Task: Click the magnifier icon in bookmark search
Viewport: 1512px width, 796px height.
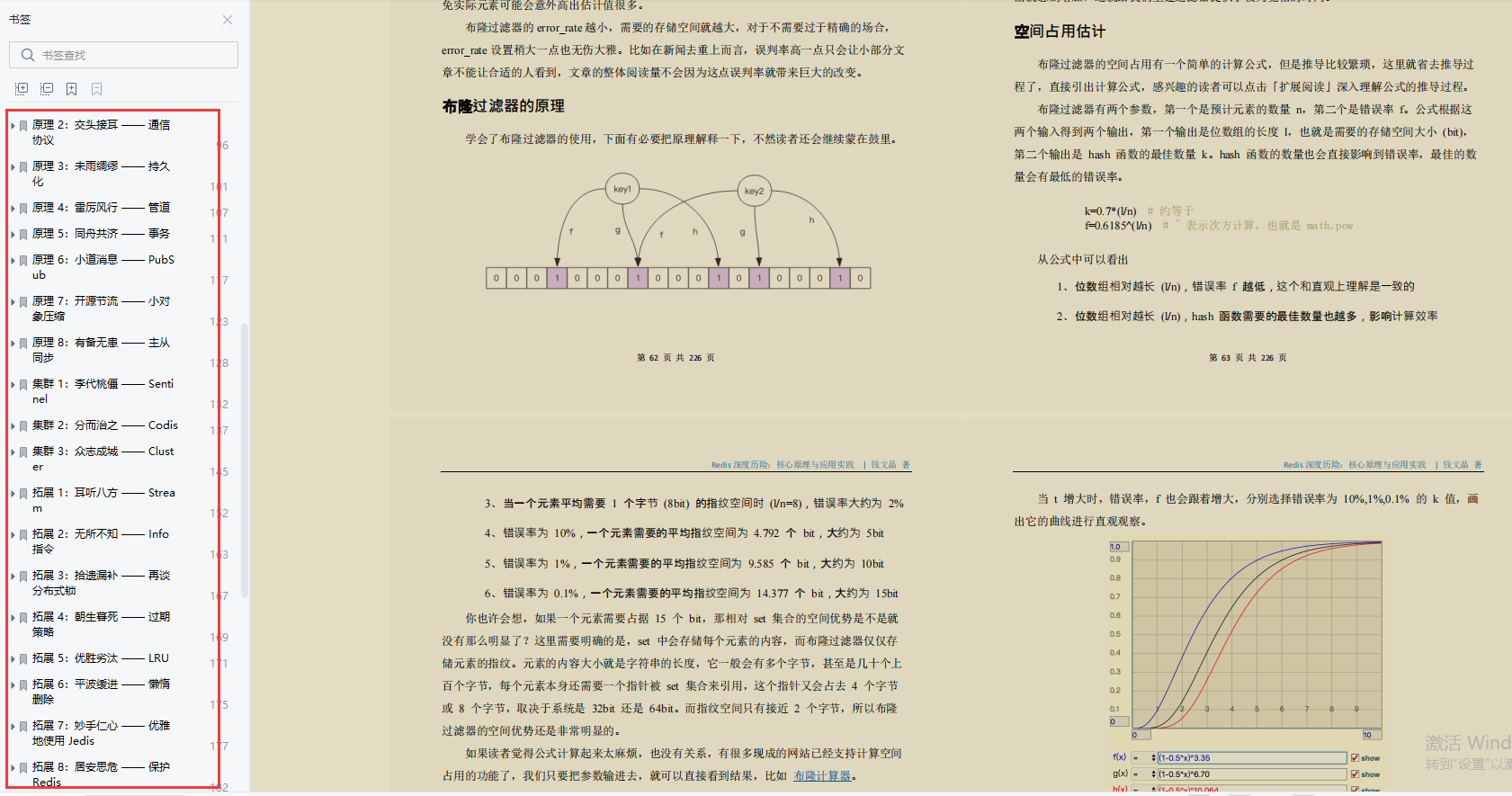Action: [28, 55]
